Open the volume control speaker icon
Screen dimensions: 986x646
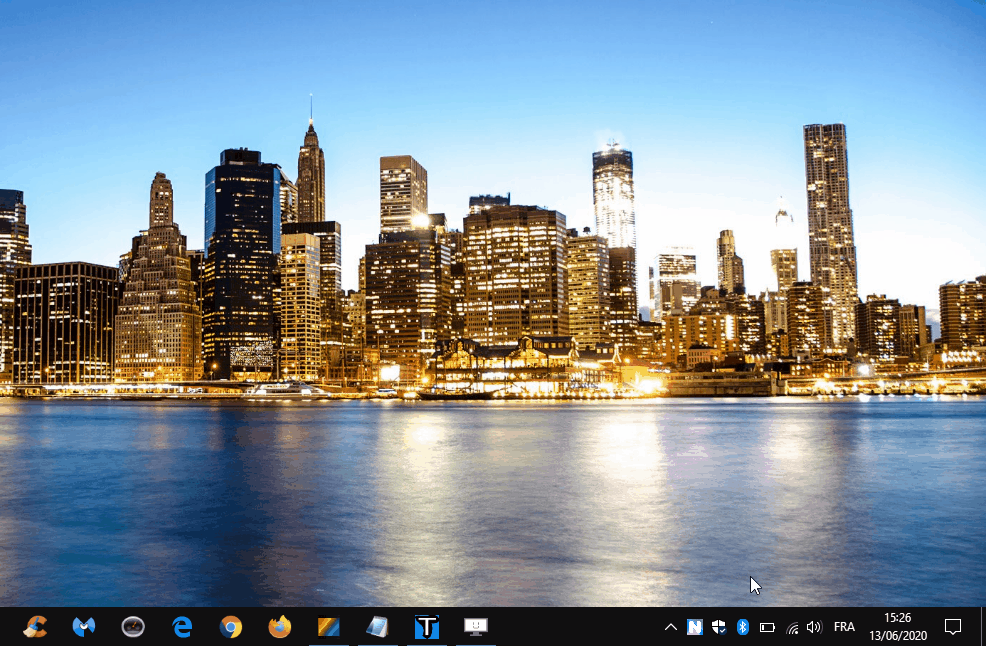pos(814,627)
